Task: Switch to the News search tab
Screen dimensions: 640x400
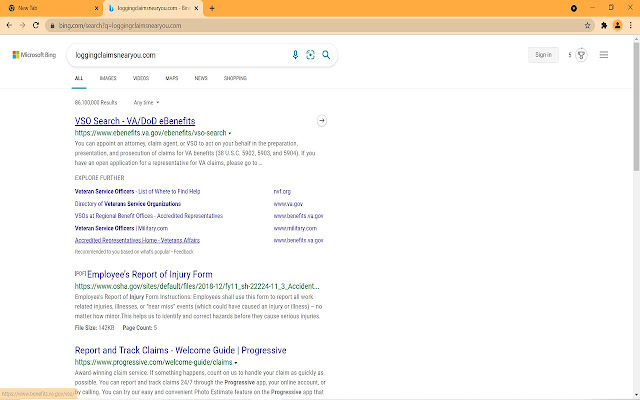Action: [x=201, y=77]
